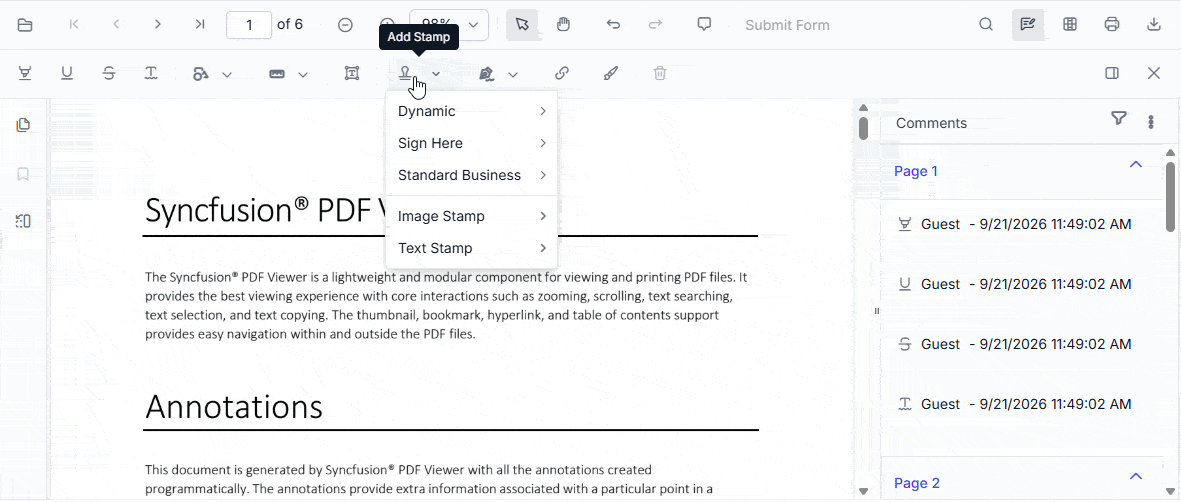
Task: Go to the next page arrow
Action: [x=157, y=24]
